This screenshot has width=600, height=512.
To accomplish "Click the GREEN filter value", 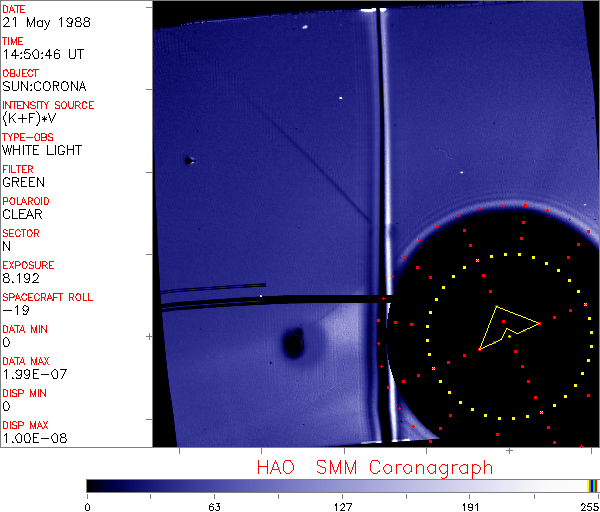I will (23, 182).
